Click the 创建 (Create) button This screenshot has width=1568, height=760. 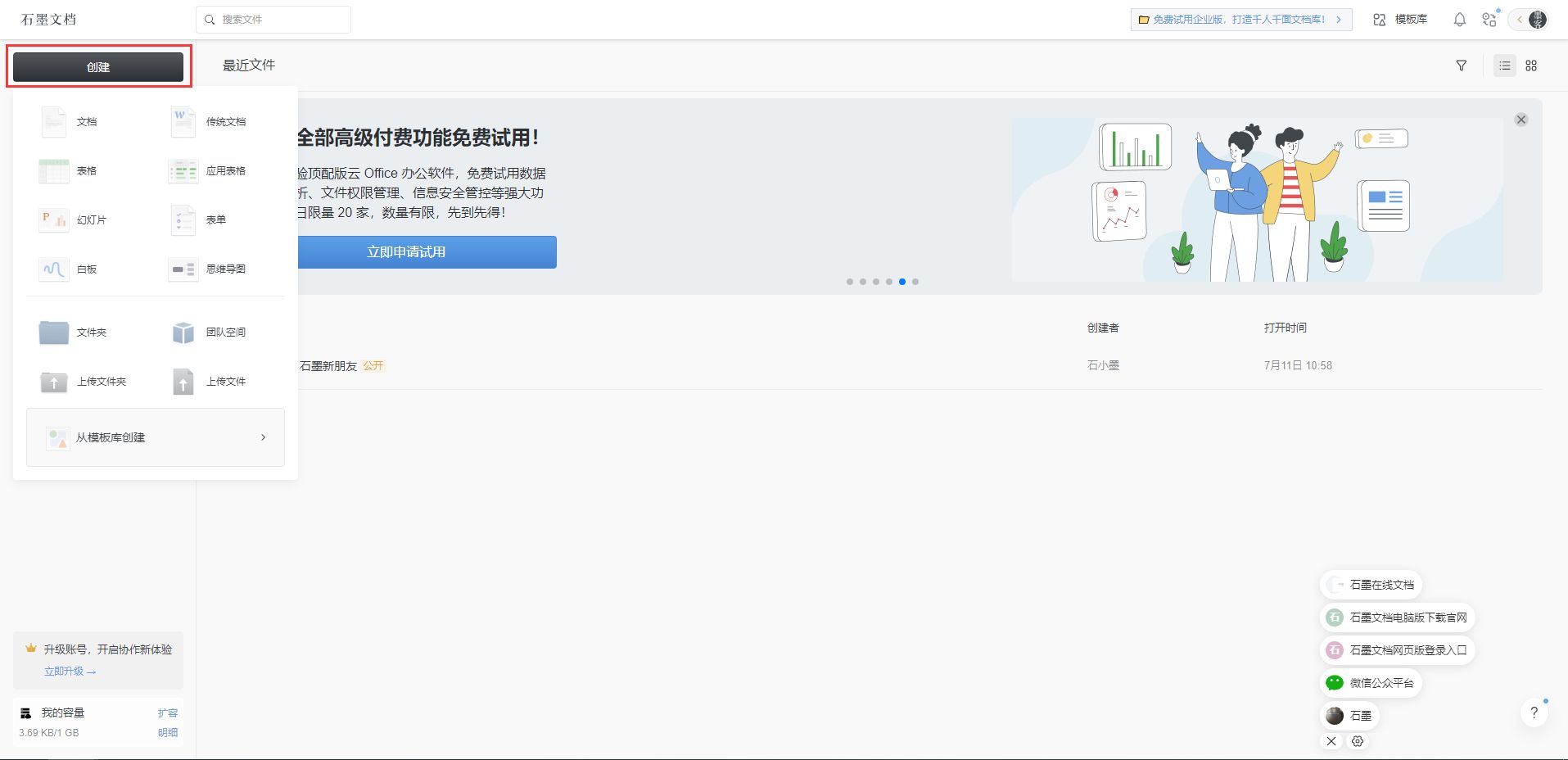pyautogui.click(x=98, y=67)
